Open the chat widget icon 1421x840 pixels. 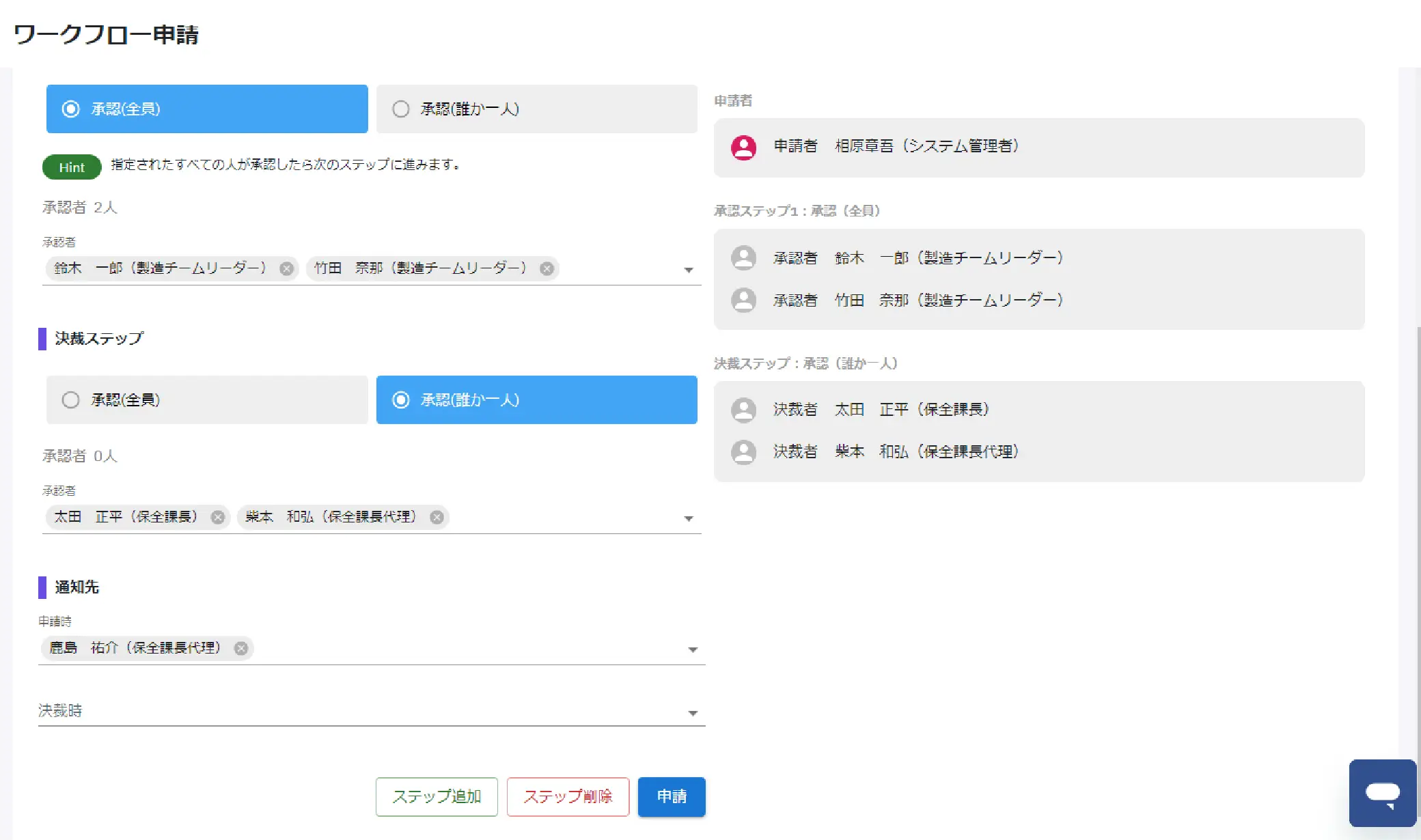1382,793
